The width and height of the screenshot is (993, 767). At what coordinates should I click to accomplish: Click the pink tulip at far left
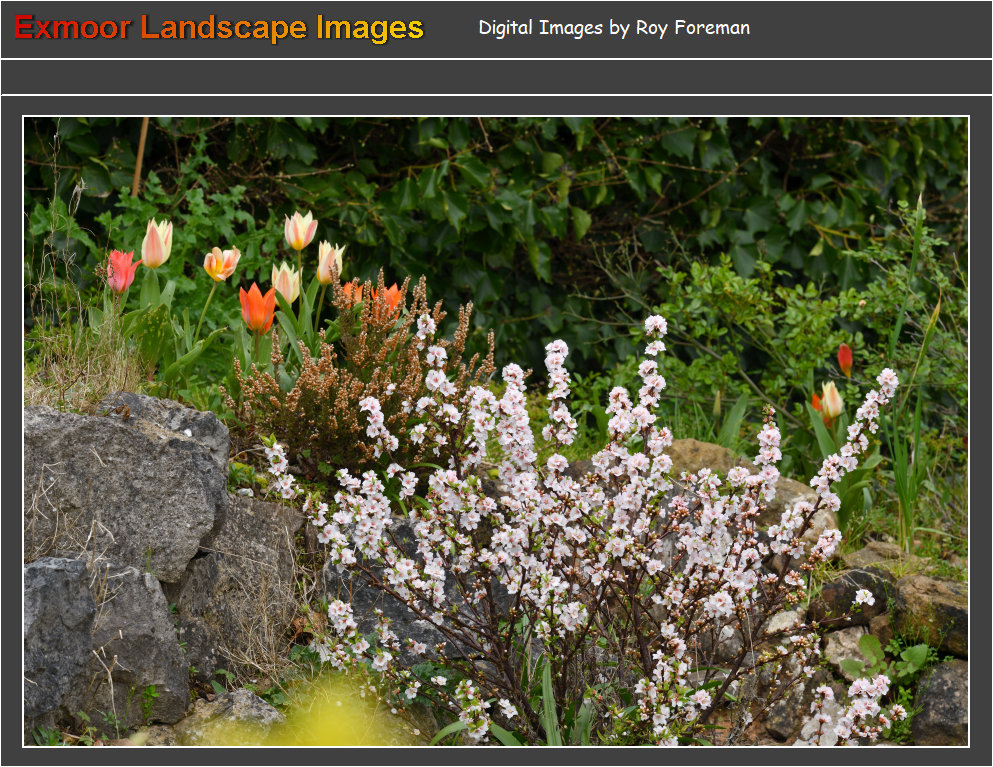click(122, 270)
